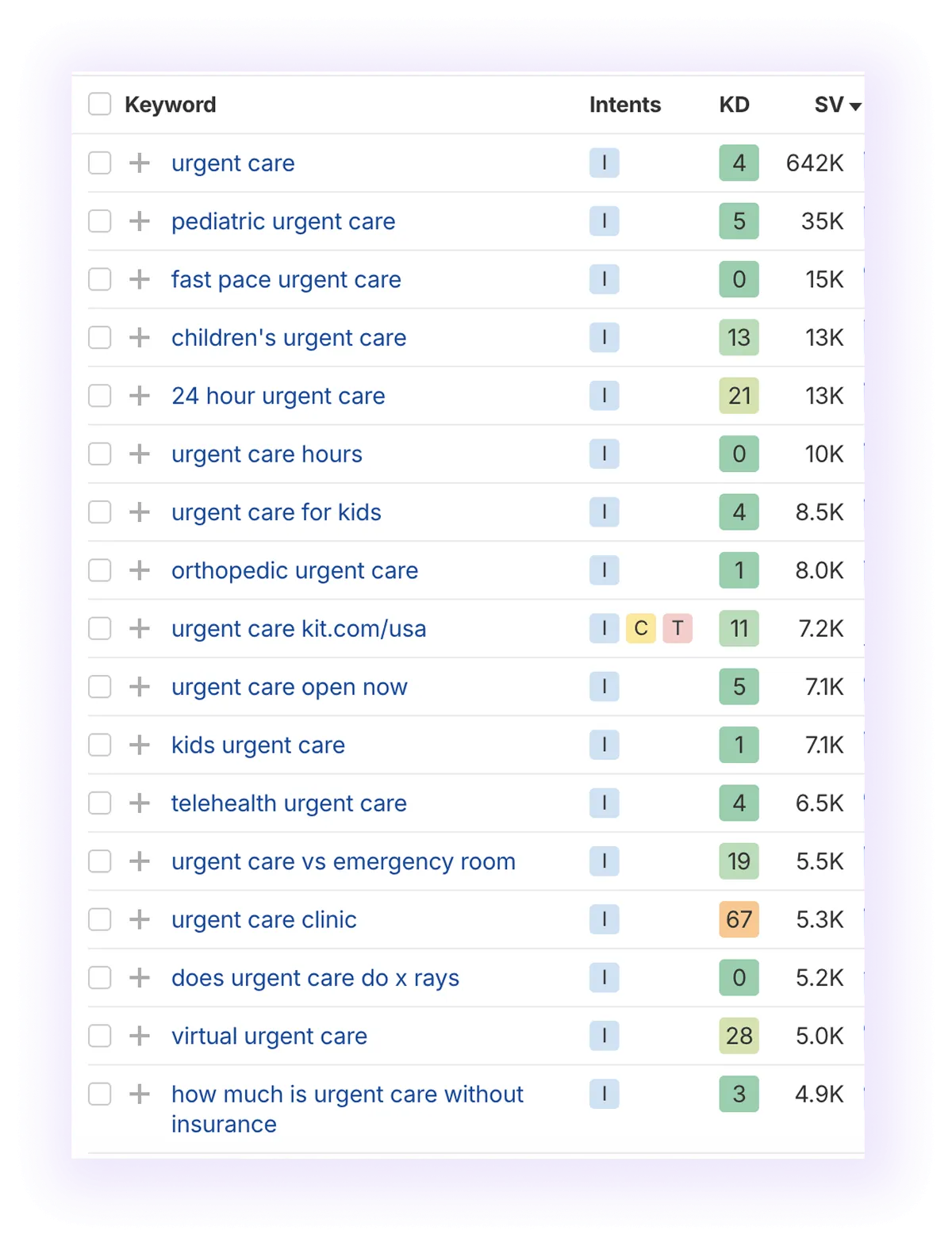
Task: Open the "urgent care hours" keyword link
Action: [x=267, y=454]
